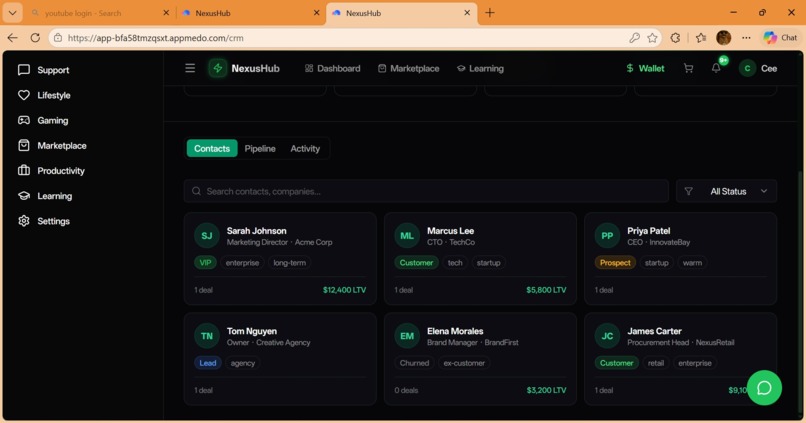Click the Lead tag on Tom Nguyen
The height and width of the screenshot is (423, 806).
[x=208, y=363]
